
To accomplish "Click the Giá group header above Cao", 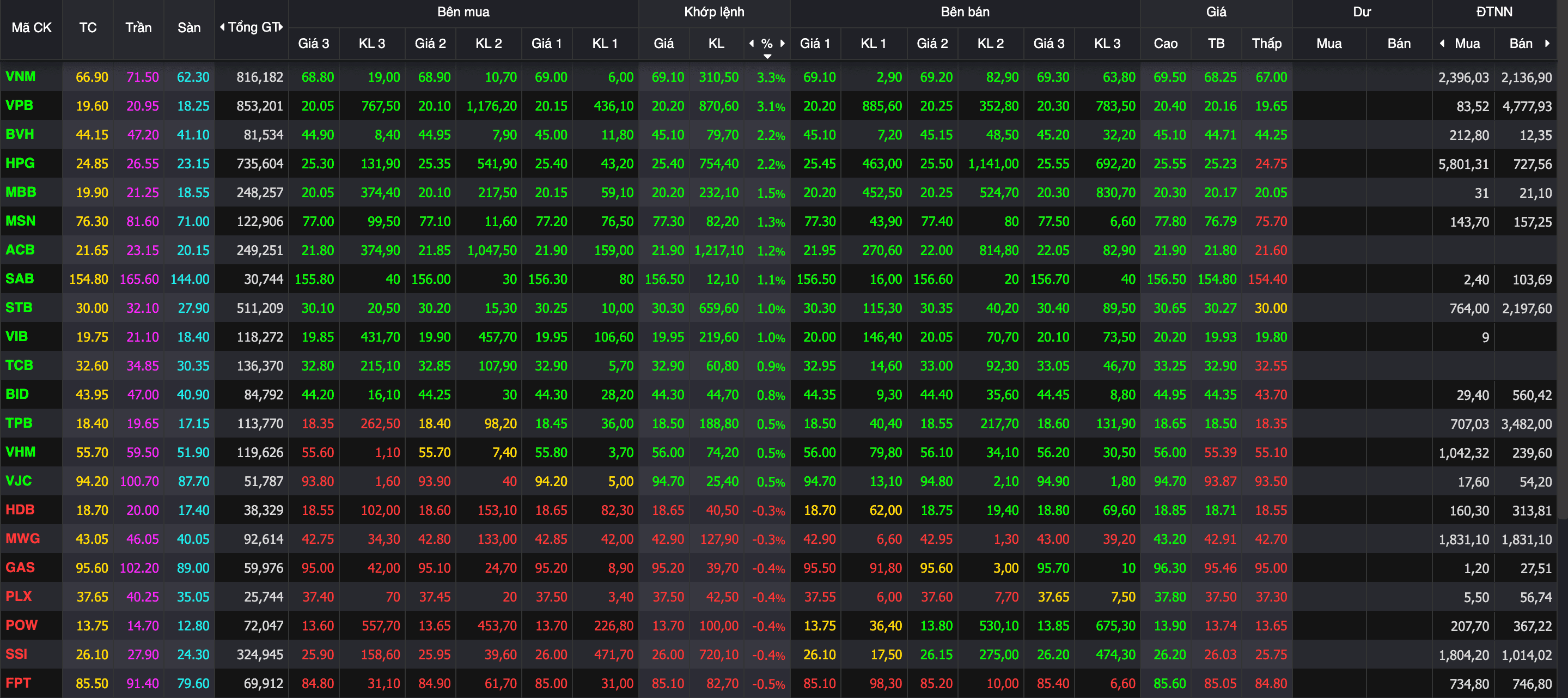I will [1216, 12].
